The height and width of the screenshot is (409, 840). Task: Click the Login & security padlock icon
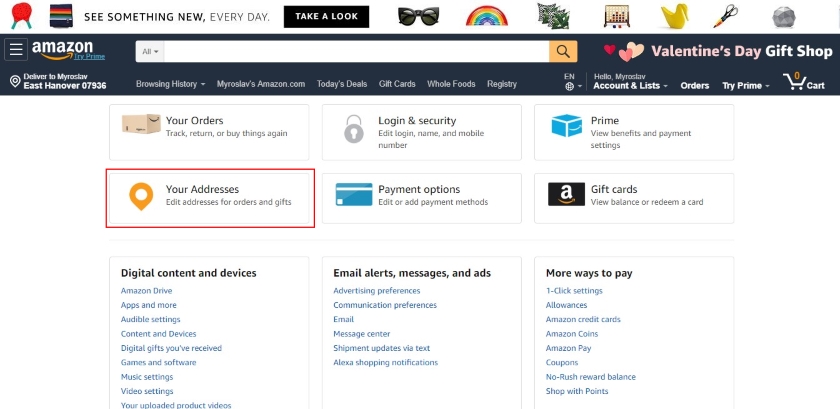point(354,129)
